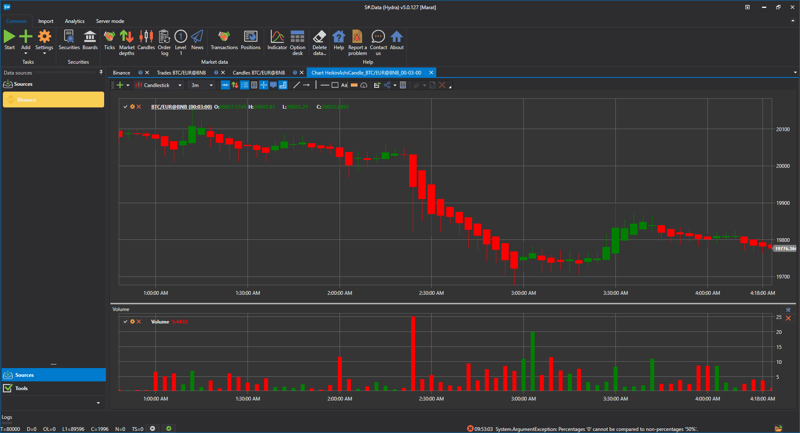Open the Candles market data icon
Image resolution: width=800 pixels, height=433 pixels.
coord(146,39)
